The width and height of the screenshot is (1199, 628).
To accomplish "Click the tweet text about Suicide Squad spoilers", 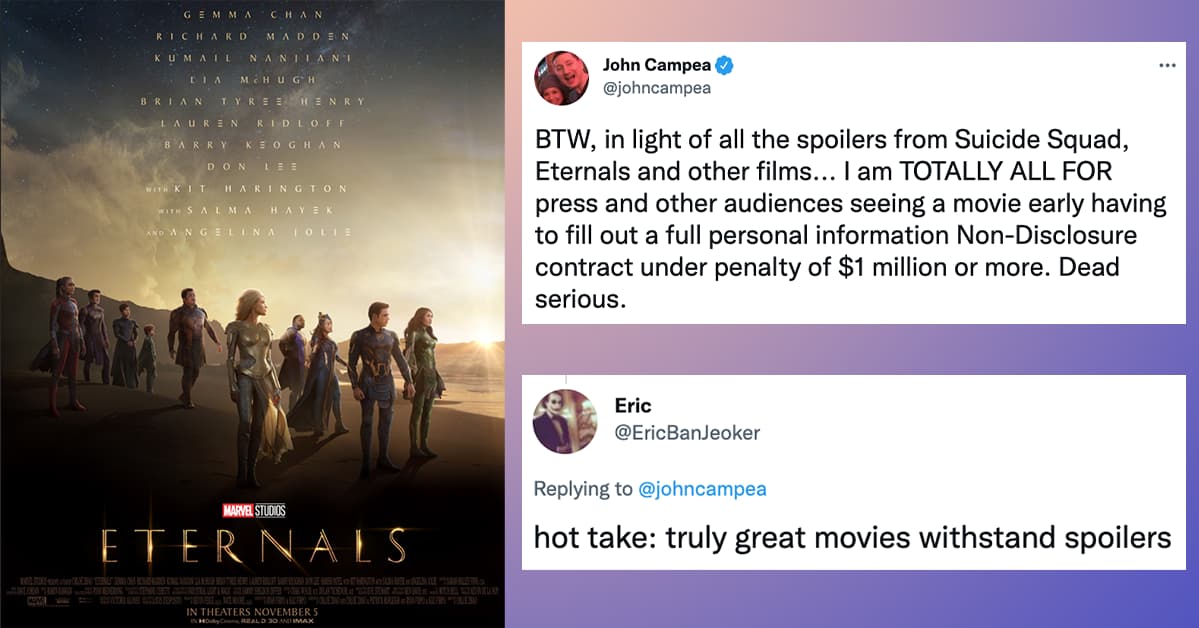I will [850, 219].
